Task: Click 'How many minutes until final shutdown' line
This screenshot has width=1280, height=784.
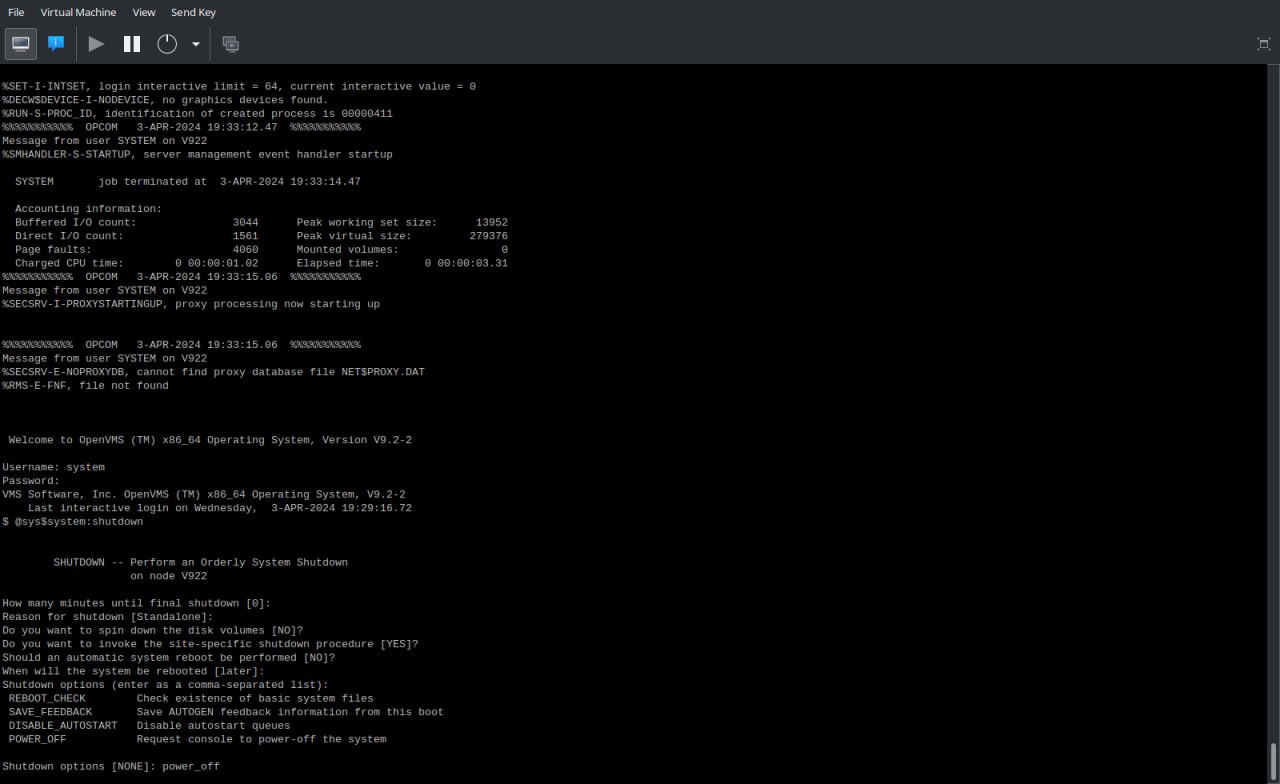Action: tap(137, 603)
